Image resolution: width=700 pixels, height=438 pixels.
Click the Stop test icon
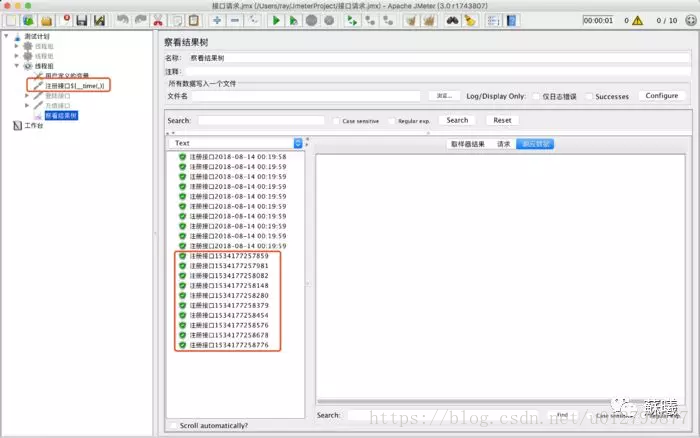(312, 21)
